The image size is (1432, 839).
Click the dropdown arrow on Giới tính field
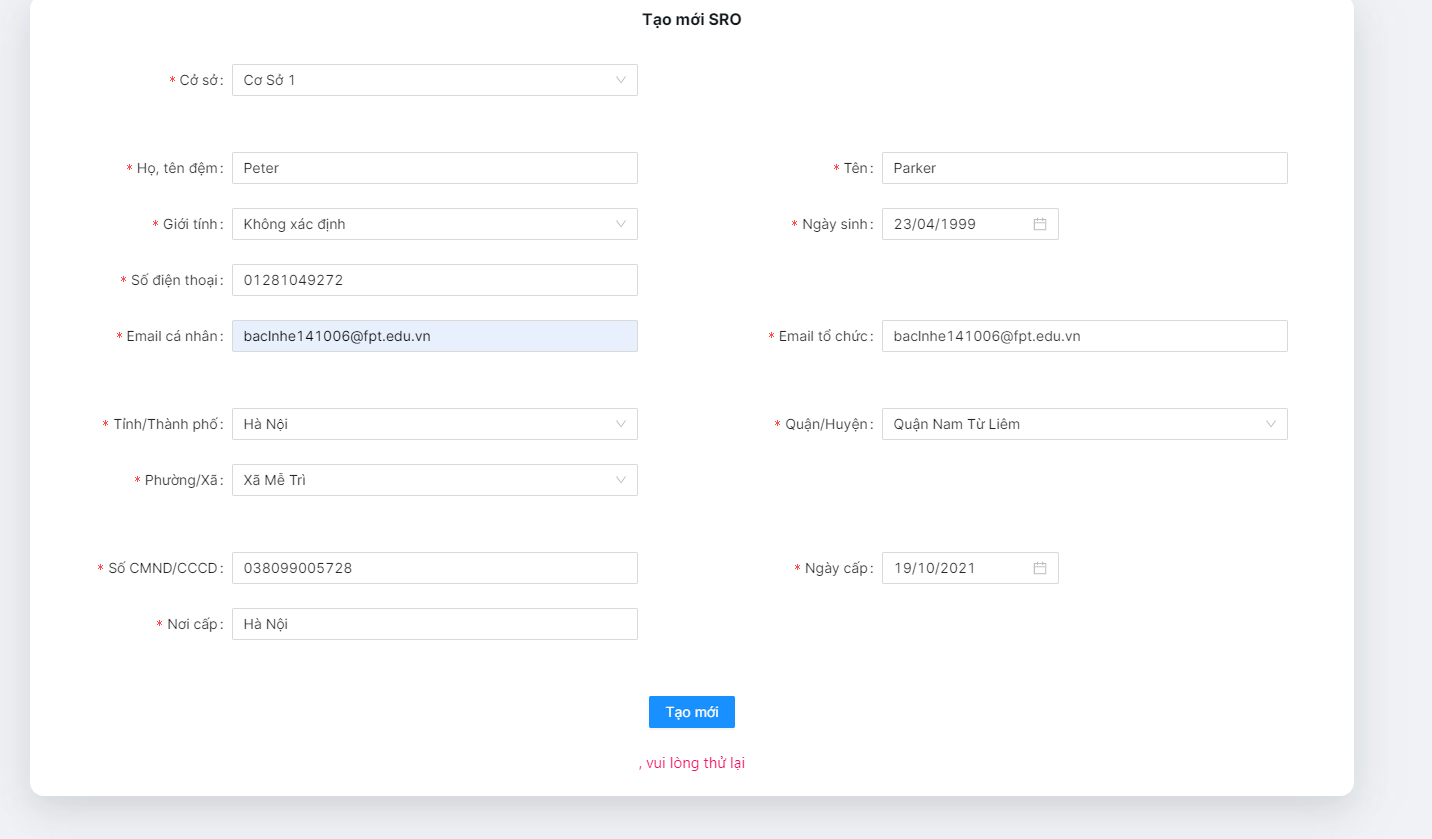(x=621, y=223)
